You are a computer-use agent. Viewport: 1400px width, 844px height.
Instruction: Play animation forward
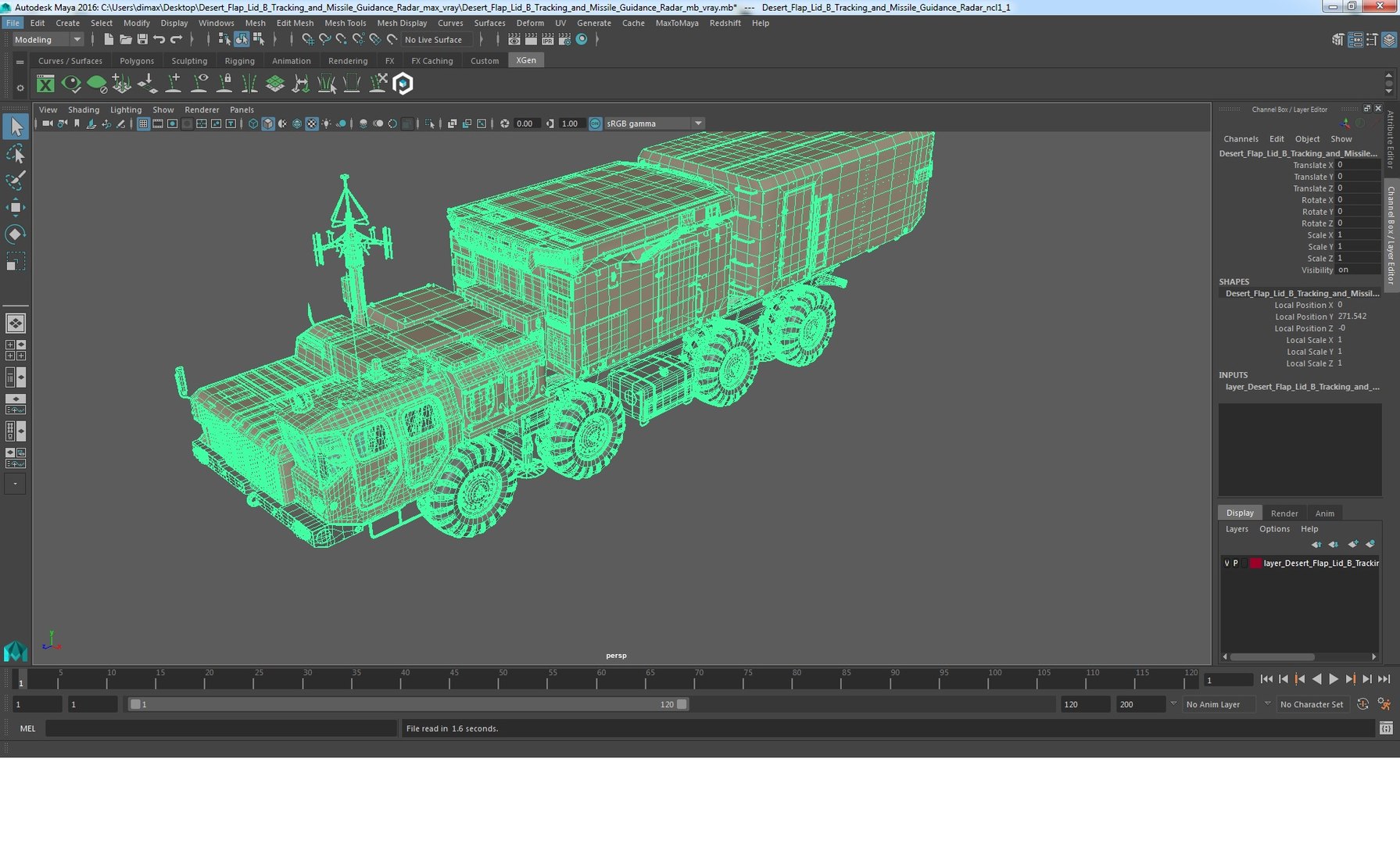coord(1334,679)
